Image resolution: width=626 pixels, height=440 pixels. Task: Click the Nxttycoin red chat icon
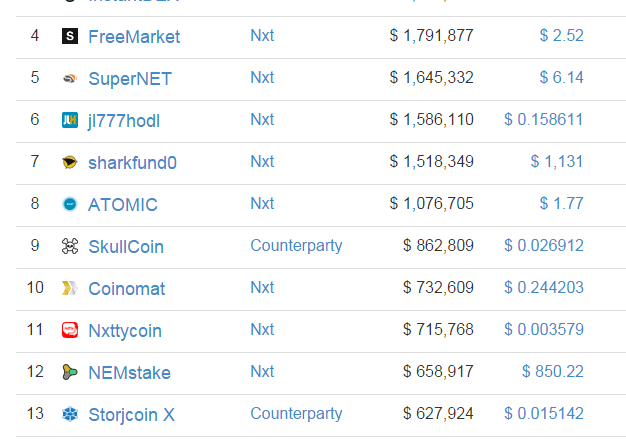(x=70, y=330)
